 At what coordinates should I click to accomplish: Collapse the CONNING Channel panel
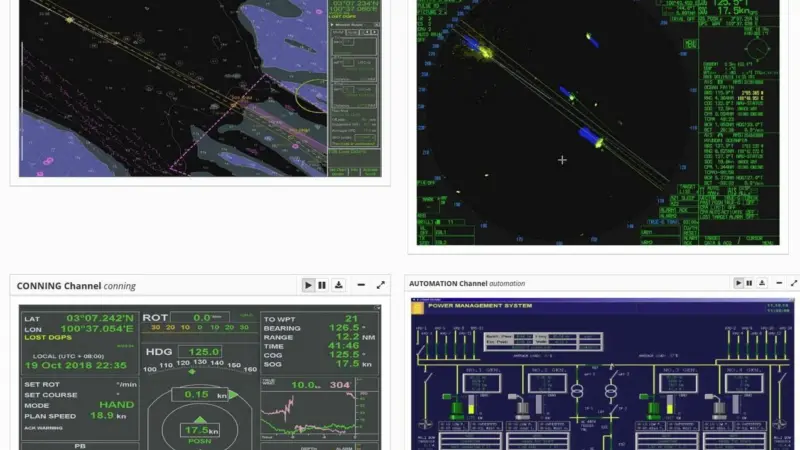point(361,285)
